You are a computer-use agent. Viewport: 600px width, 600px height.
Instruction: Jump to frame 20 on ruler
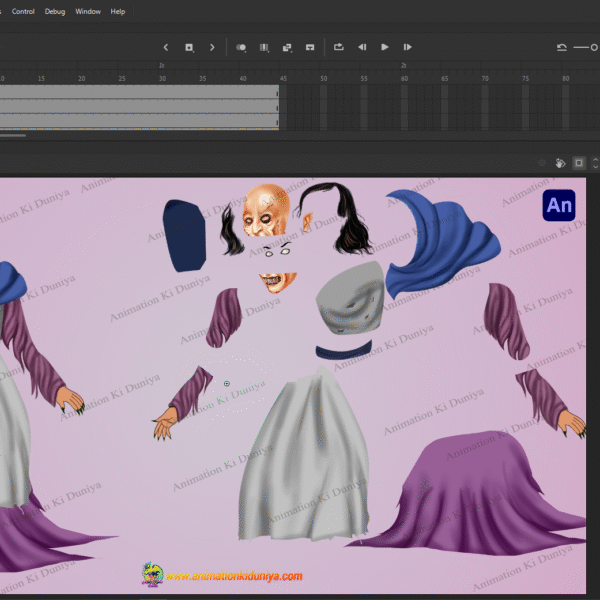(82, 78)
